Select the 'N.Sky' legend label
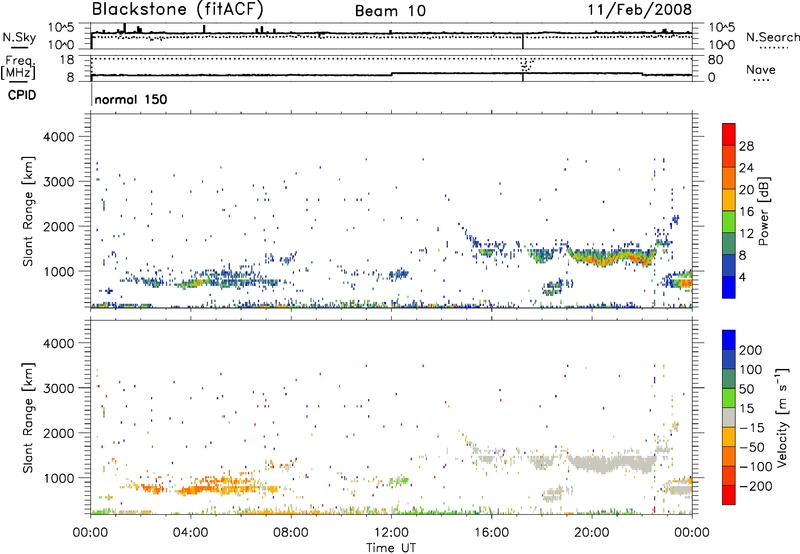The height and width of the screenshot is (554, 800). (19, 37)
